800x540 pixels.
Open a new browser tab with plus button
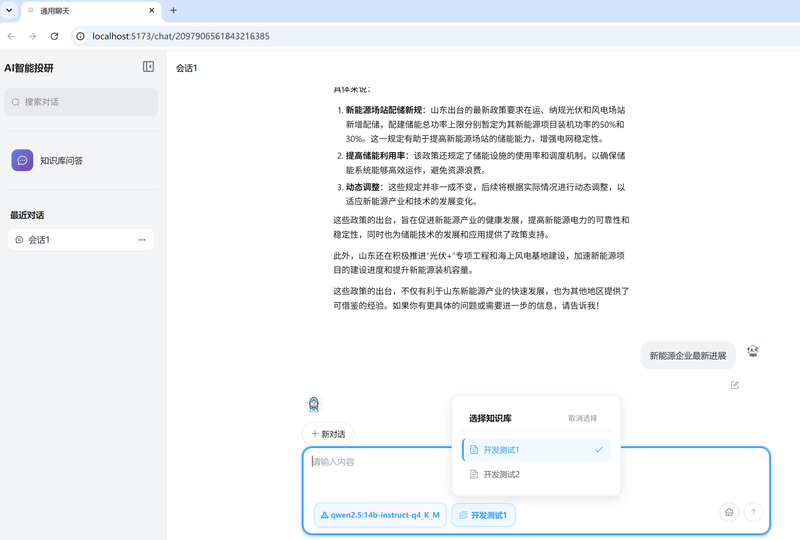click(x=173, y=10)
